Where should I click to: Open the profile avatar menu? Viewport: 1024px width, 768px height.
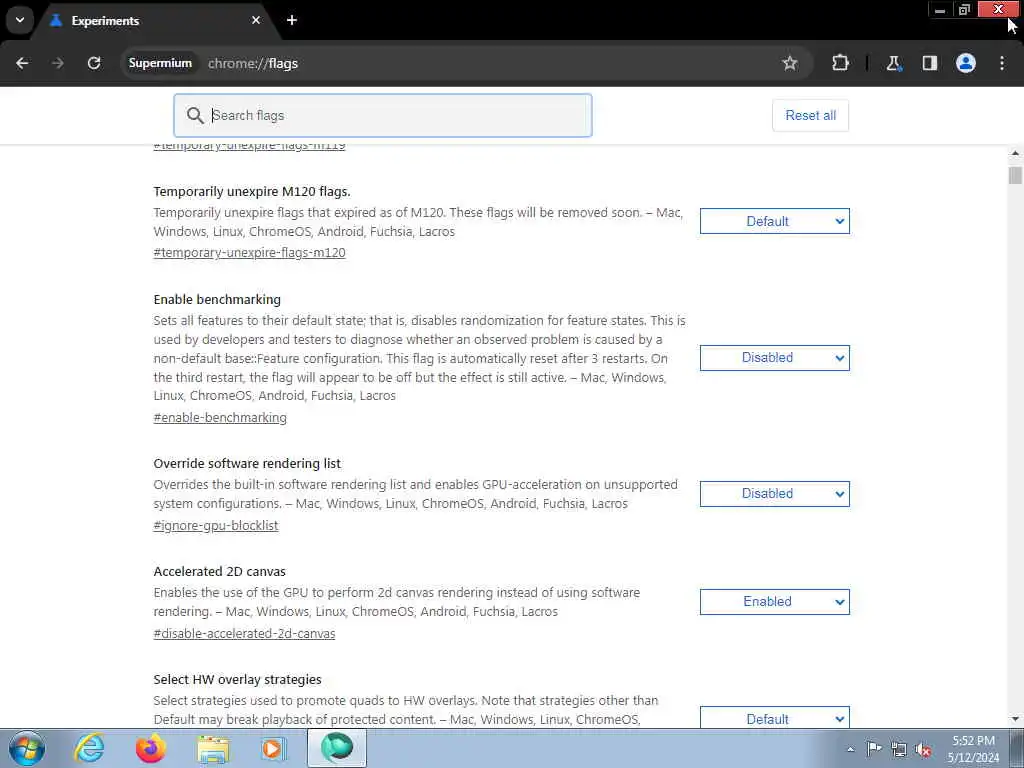[x=966, y=63]
